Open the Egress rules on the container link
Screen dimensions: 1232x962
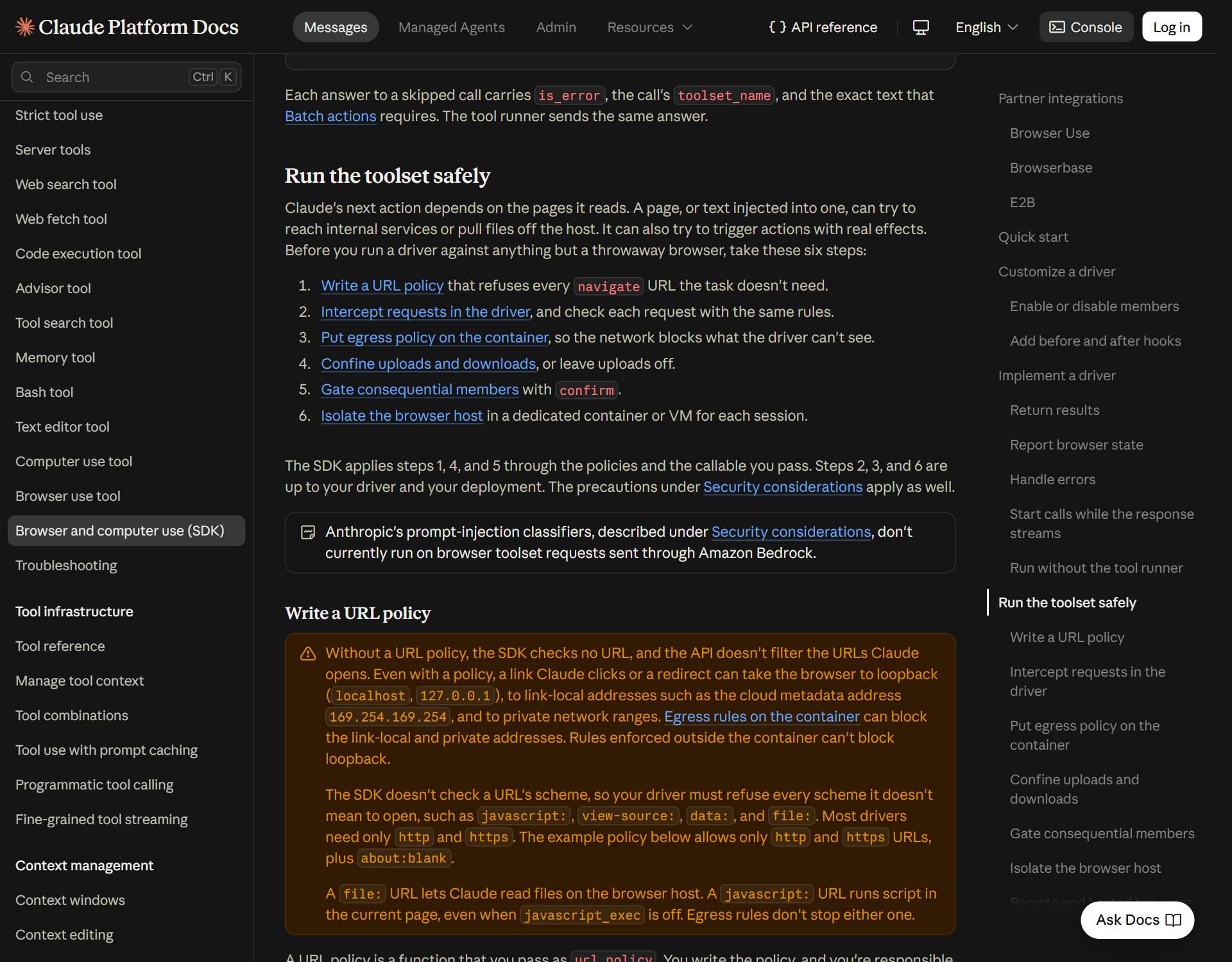[762, 716]
